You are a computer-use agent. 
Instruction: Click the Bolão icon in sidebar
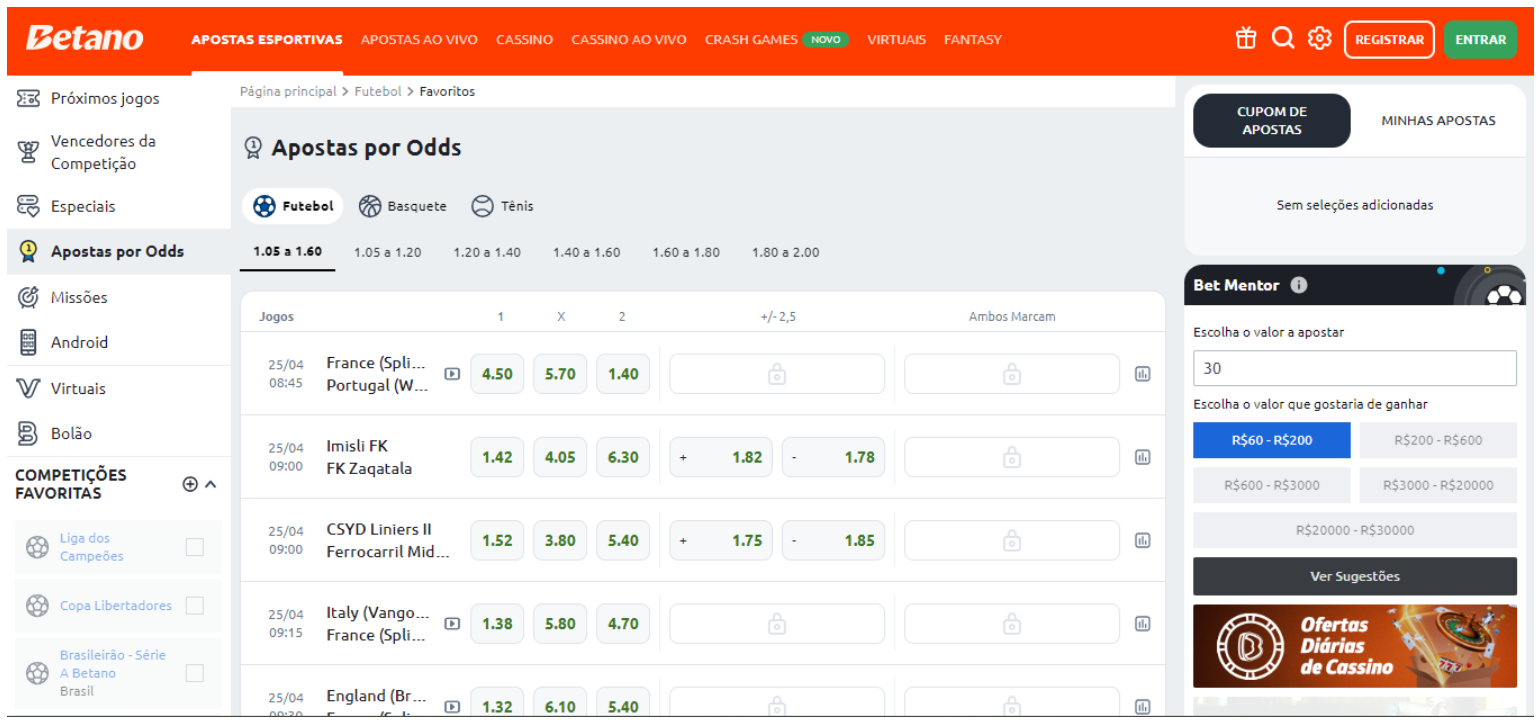(x=28, y=433)
